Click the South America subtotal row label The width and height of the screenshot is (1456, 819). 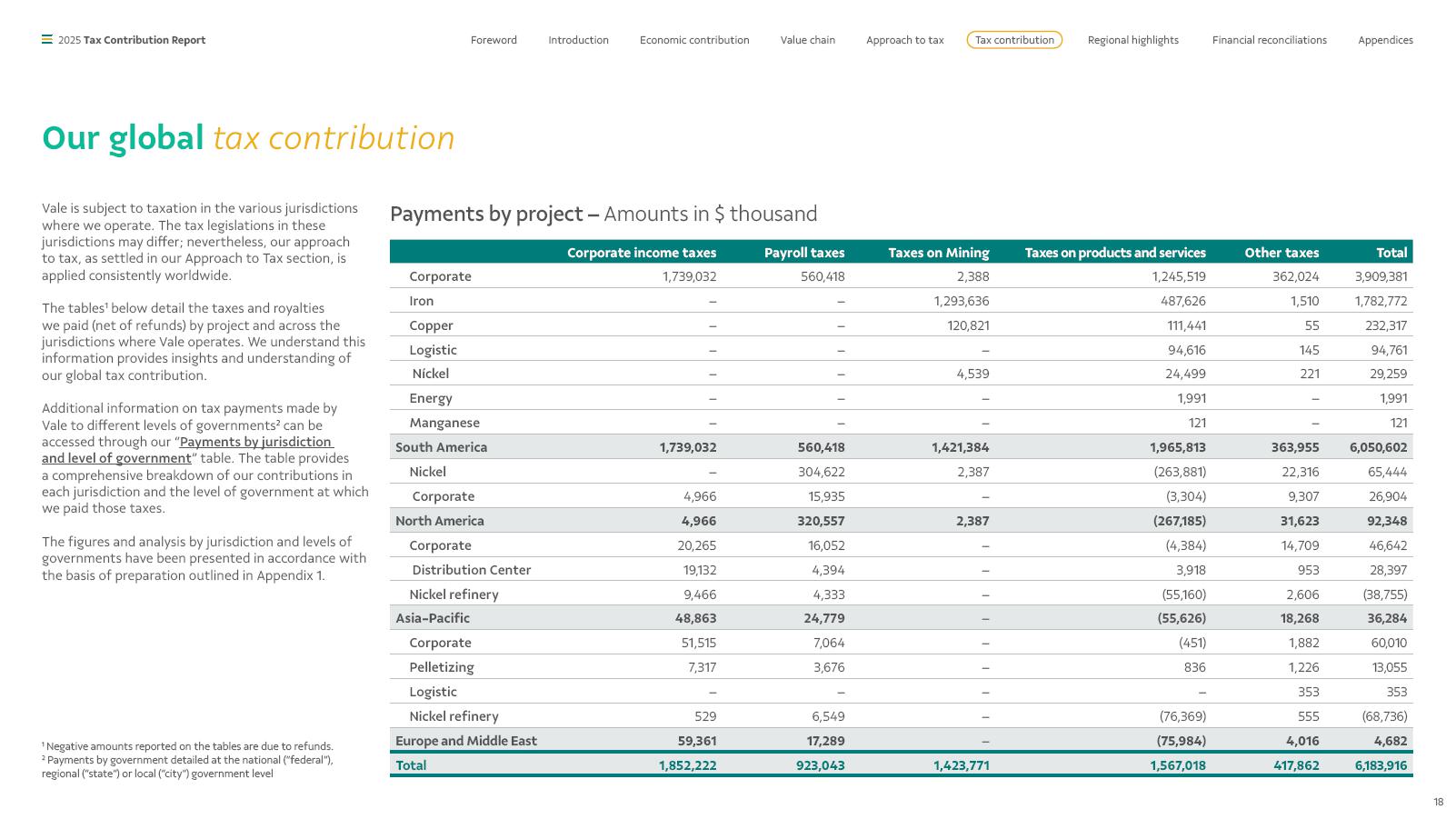tap(441, 447)
